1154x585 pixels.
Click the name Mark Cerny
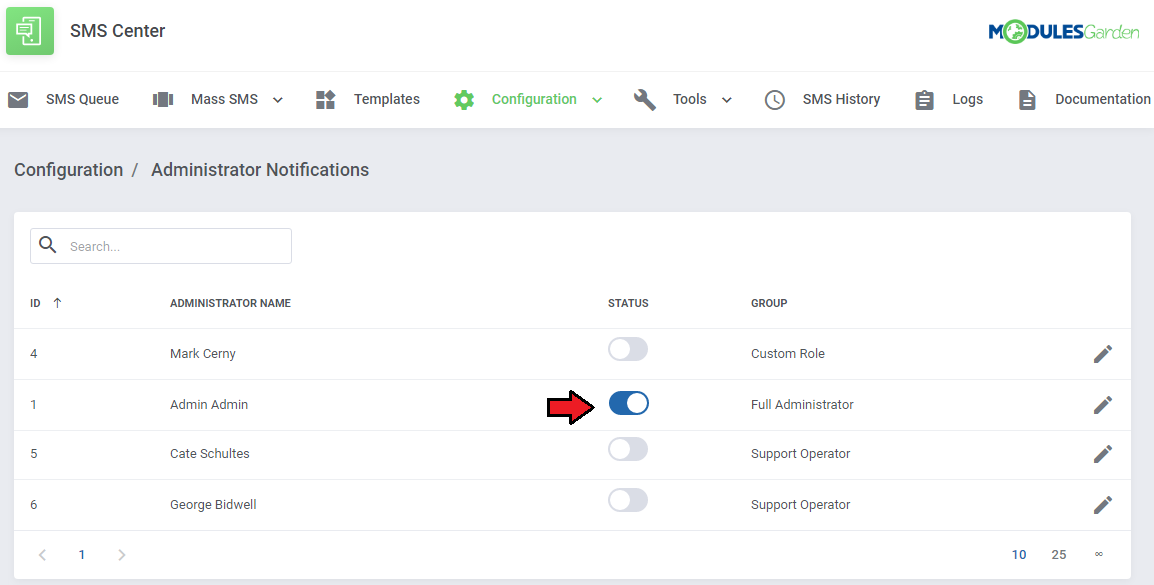pyautogui.click(x=202, y=354)
